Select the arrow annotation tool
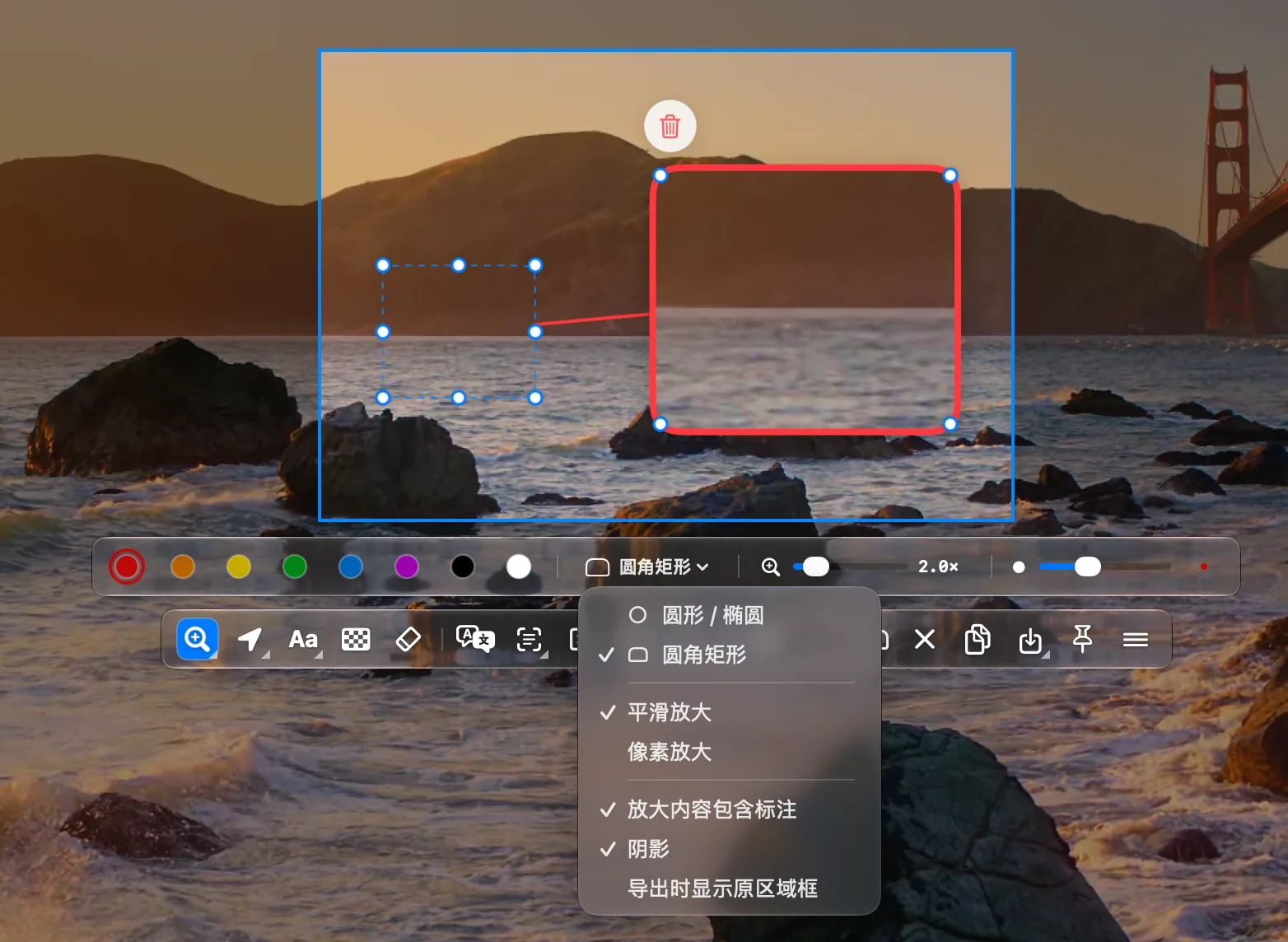Viewport: 1288px width, 942px height. coord(250,639)
